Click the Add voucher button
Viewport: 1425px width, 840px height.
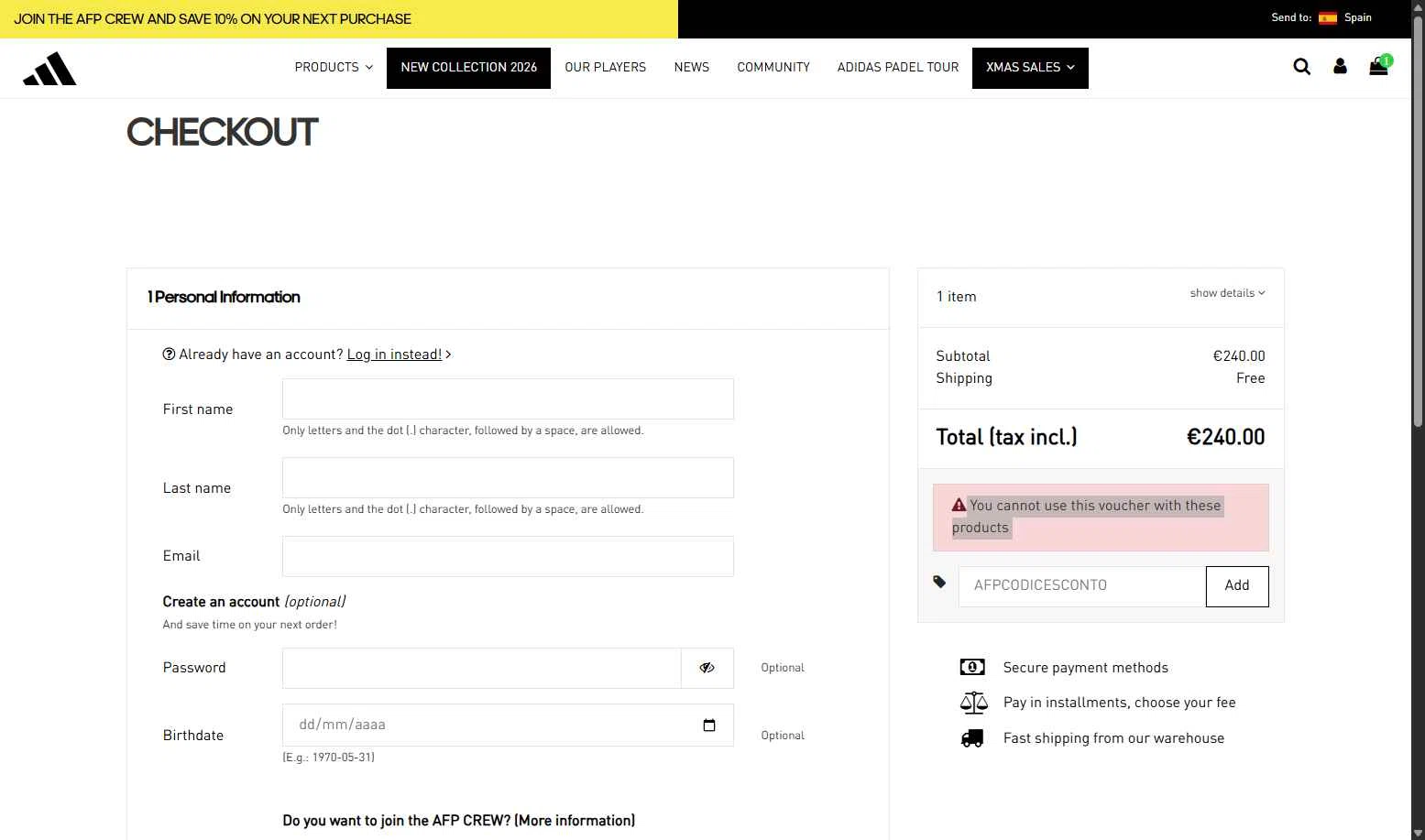click(x=1237, y=586)
